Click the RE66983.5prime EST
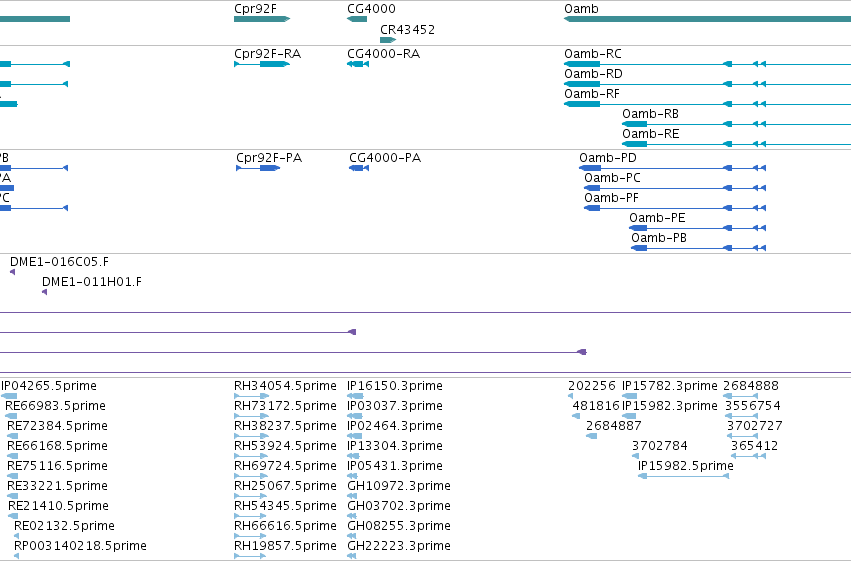 point(11,416)
